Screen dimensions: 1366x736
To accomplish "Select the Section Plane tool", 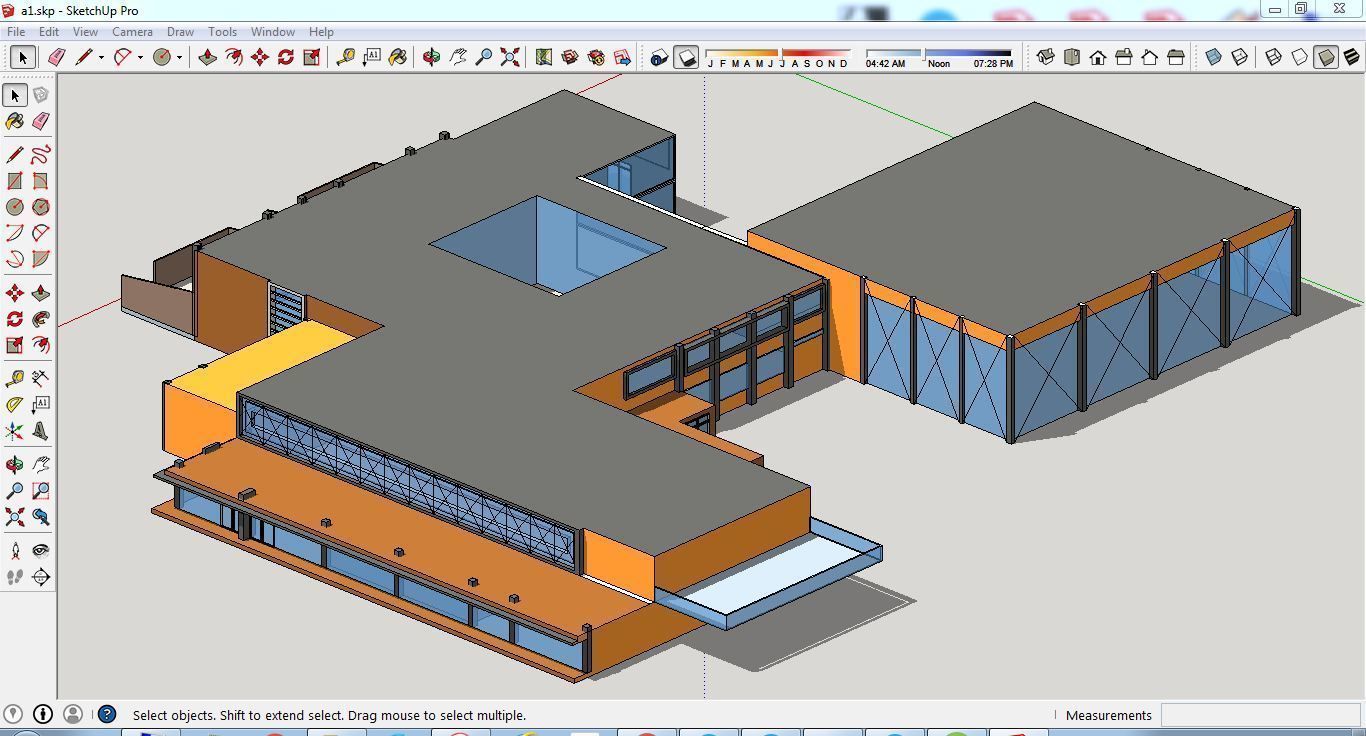I will click(x=41, y=577).
